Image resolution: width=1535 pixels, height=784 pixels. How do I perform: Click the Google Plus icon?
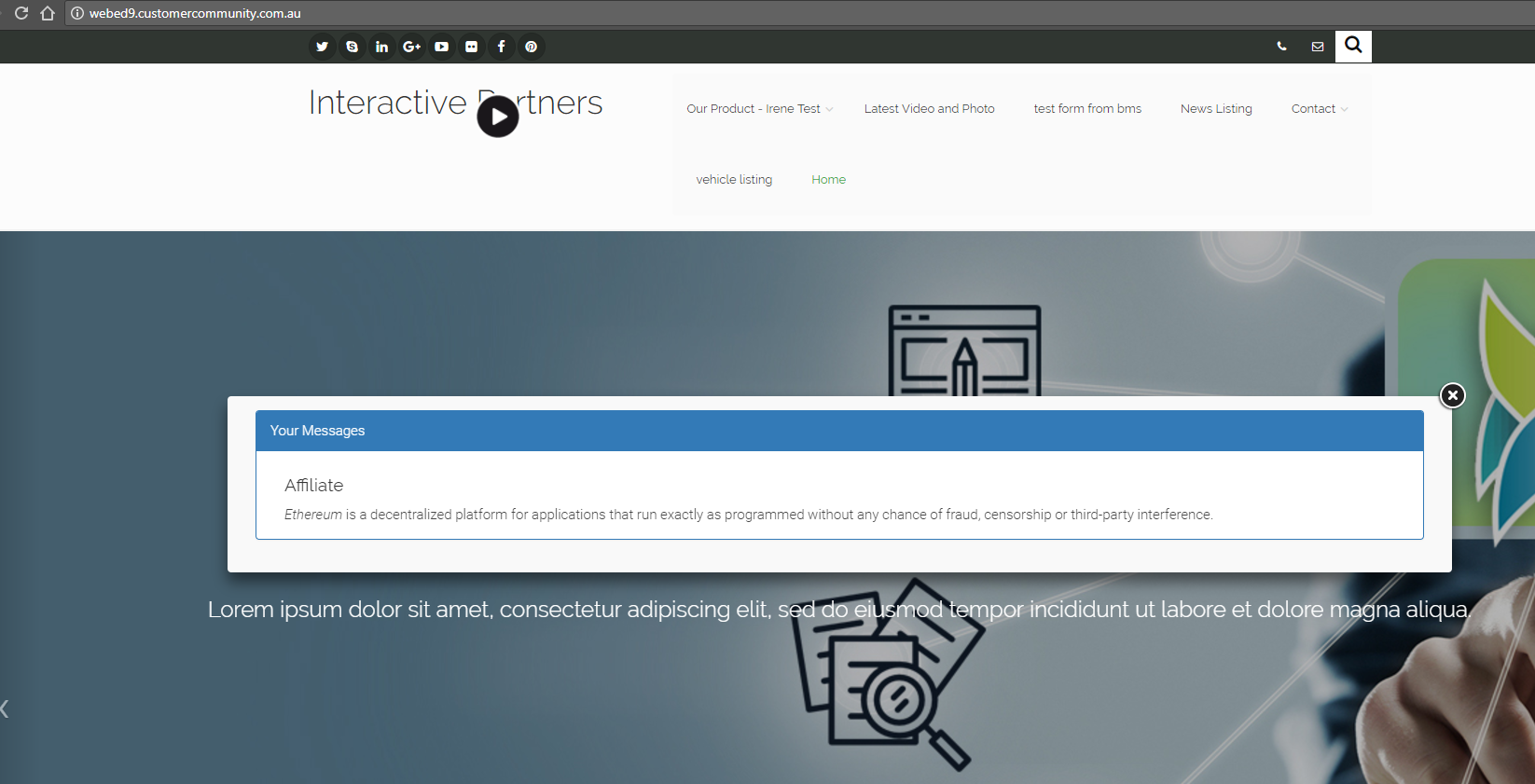pyautogui.click(x=411, y=47)
